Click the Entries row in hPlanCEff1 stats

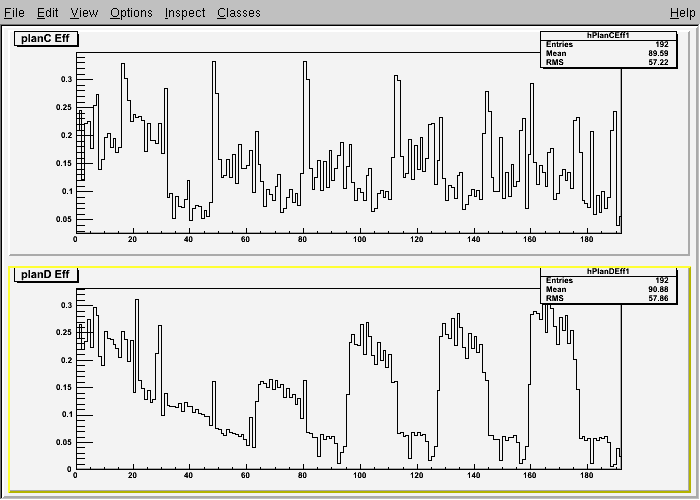click(608, 44)
